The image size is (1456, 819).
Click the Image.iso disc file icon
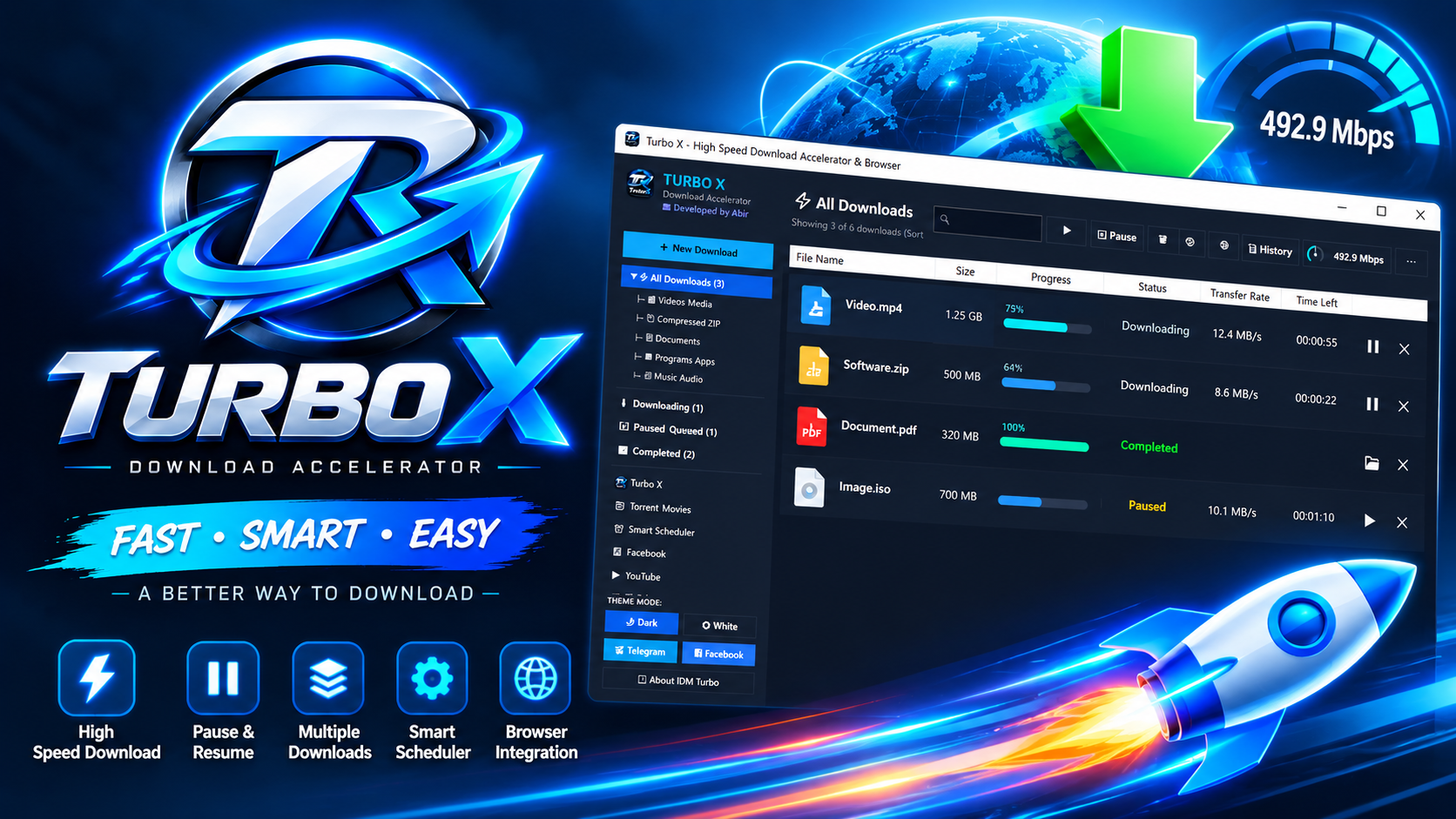point(809,487)
